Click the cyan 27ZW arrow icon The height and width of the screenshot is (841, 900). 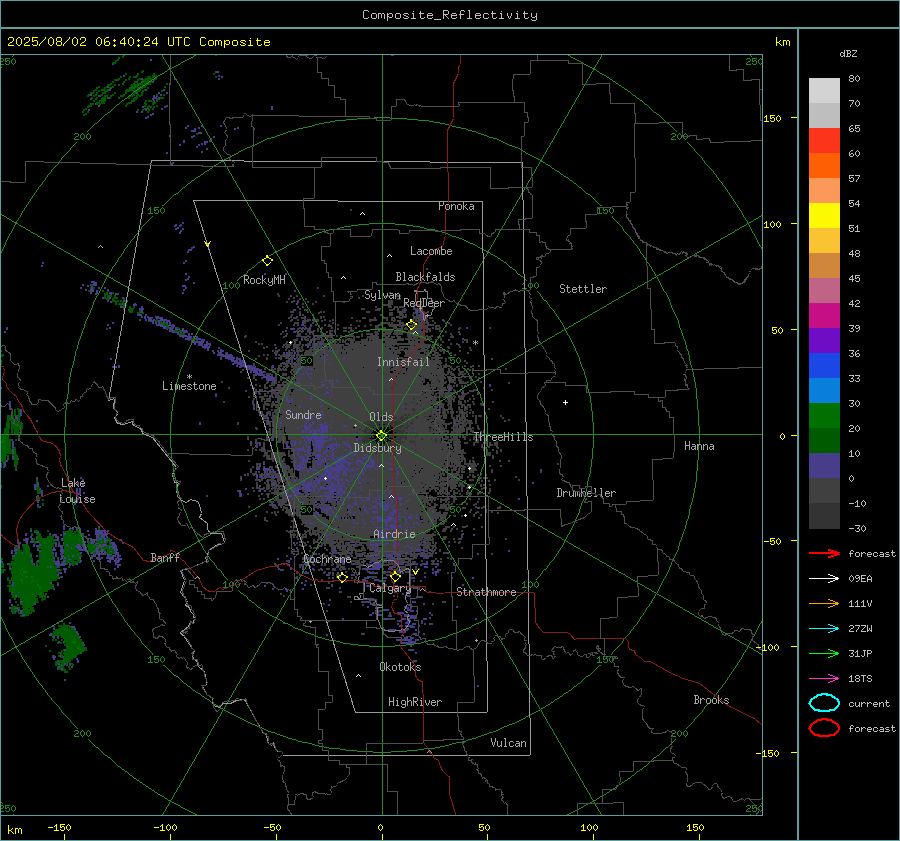click(x=824, y=629)
